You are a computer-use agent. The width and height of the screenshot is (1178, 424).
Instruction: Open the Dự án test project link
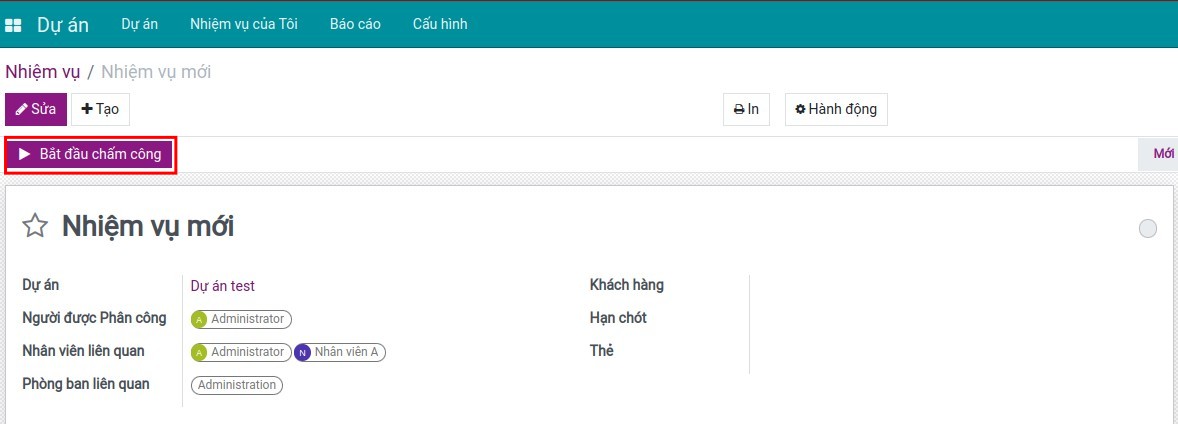222,286
